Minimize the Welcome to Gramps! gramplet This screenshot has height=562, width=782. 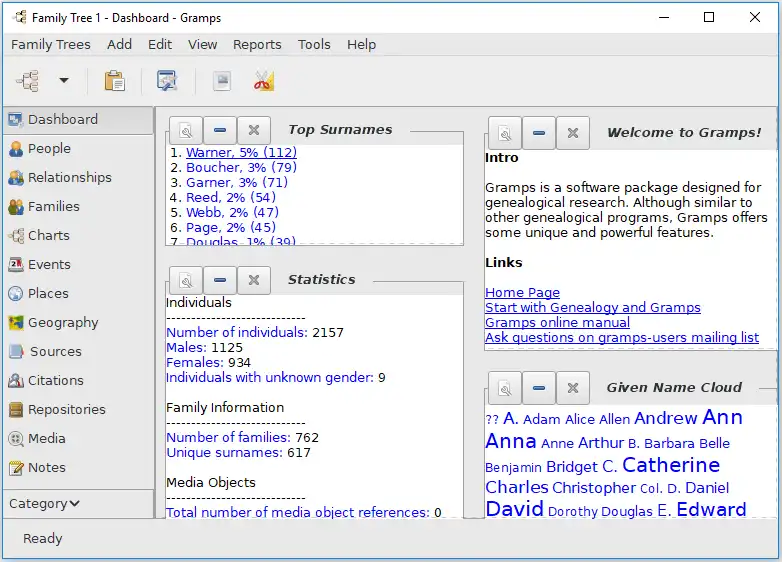(539, 133)
